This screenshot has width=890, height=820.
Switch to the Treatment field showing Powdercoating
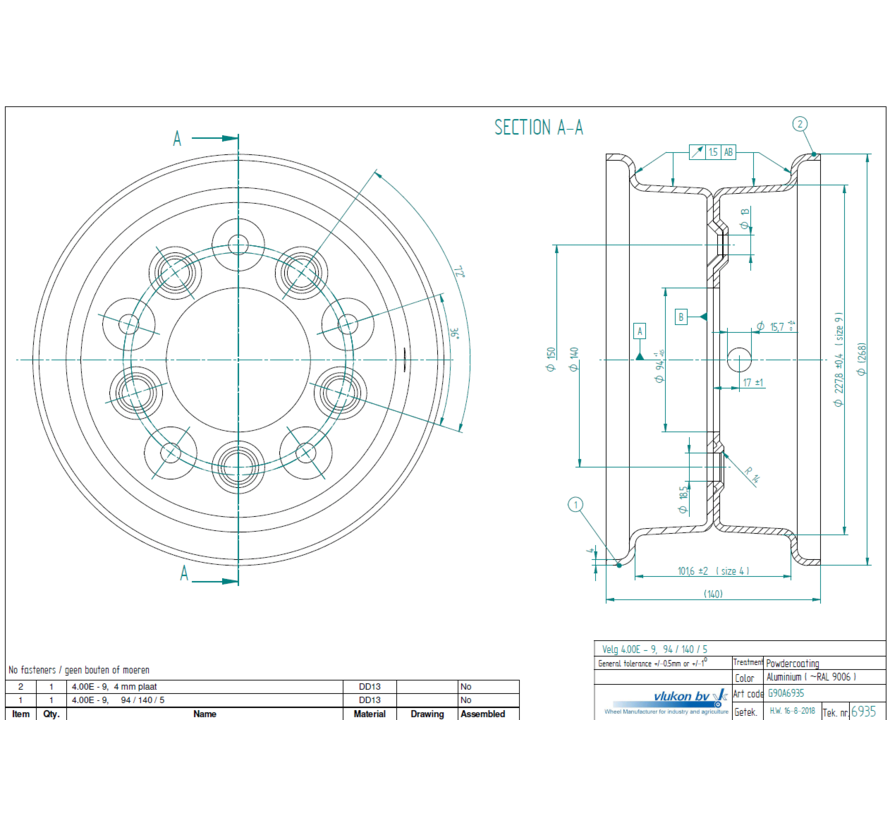pyautogui.click(x=792, y=663)
